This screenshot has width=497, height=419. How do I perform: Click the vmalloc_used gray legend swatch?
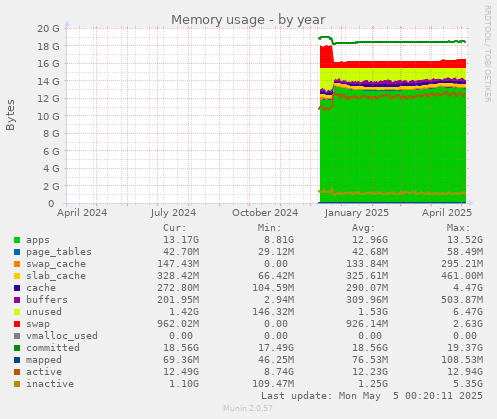click(x=17, y=336)
